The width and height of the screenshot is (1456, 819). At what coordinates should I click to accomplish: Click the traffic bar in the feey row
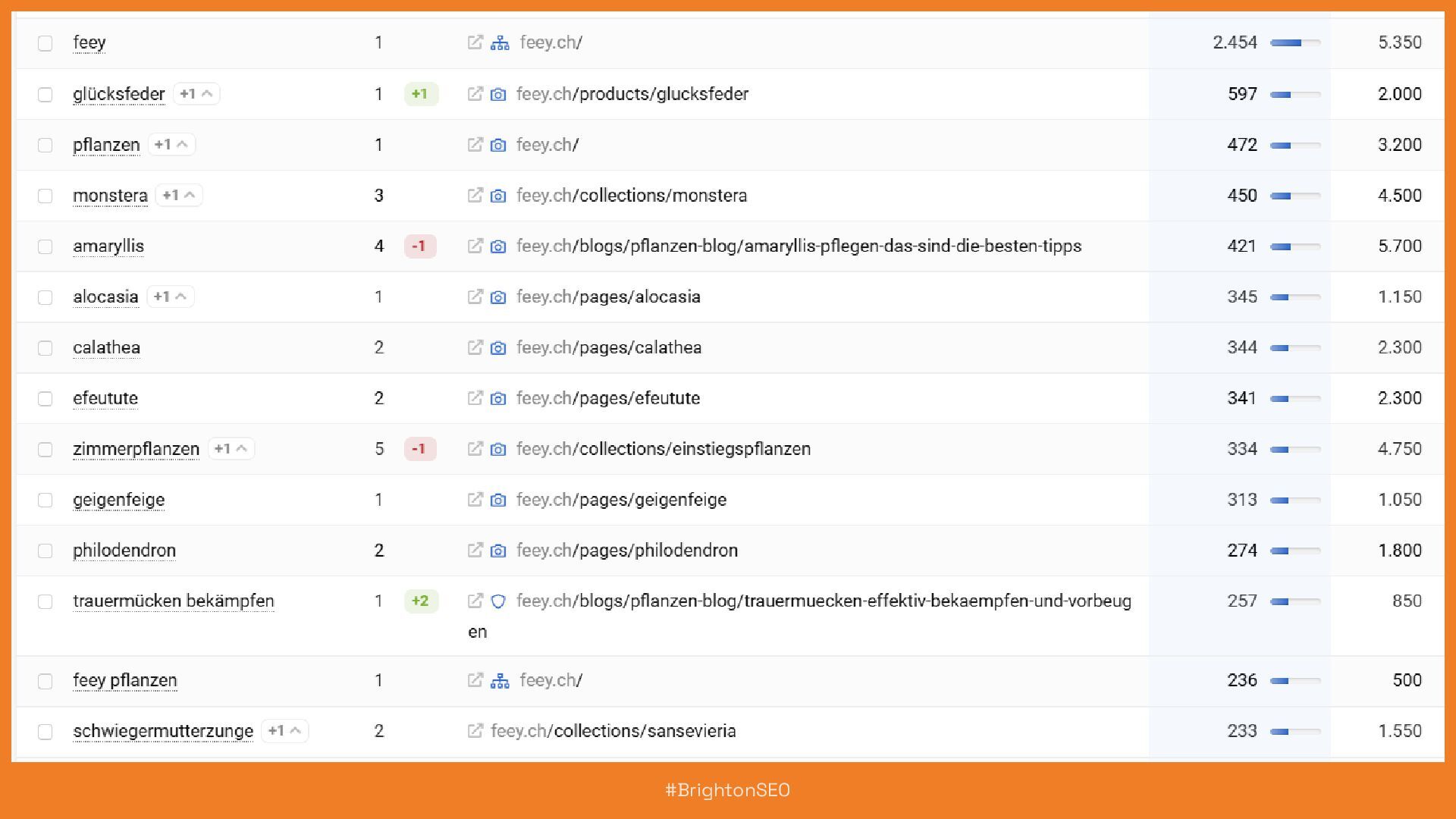click(1295, 43)
